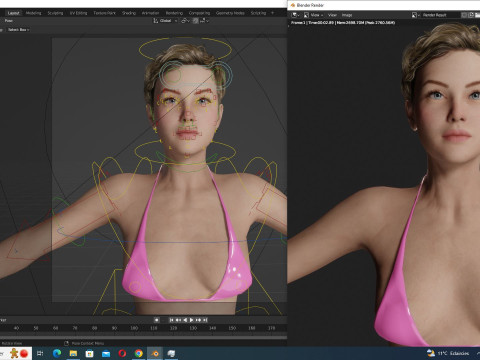Screen dimensions: 480x360
Task: Click the timeline horizontal scrollbar
Action: 143,338
